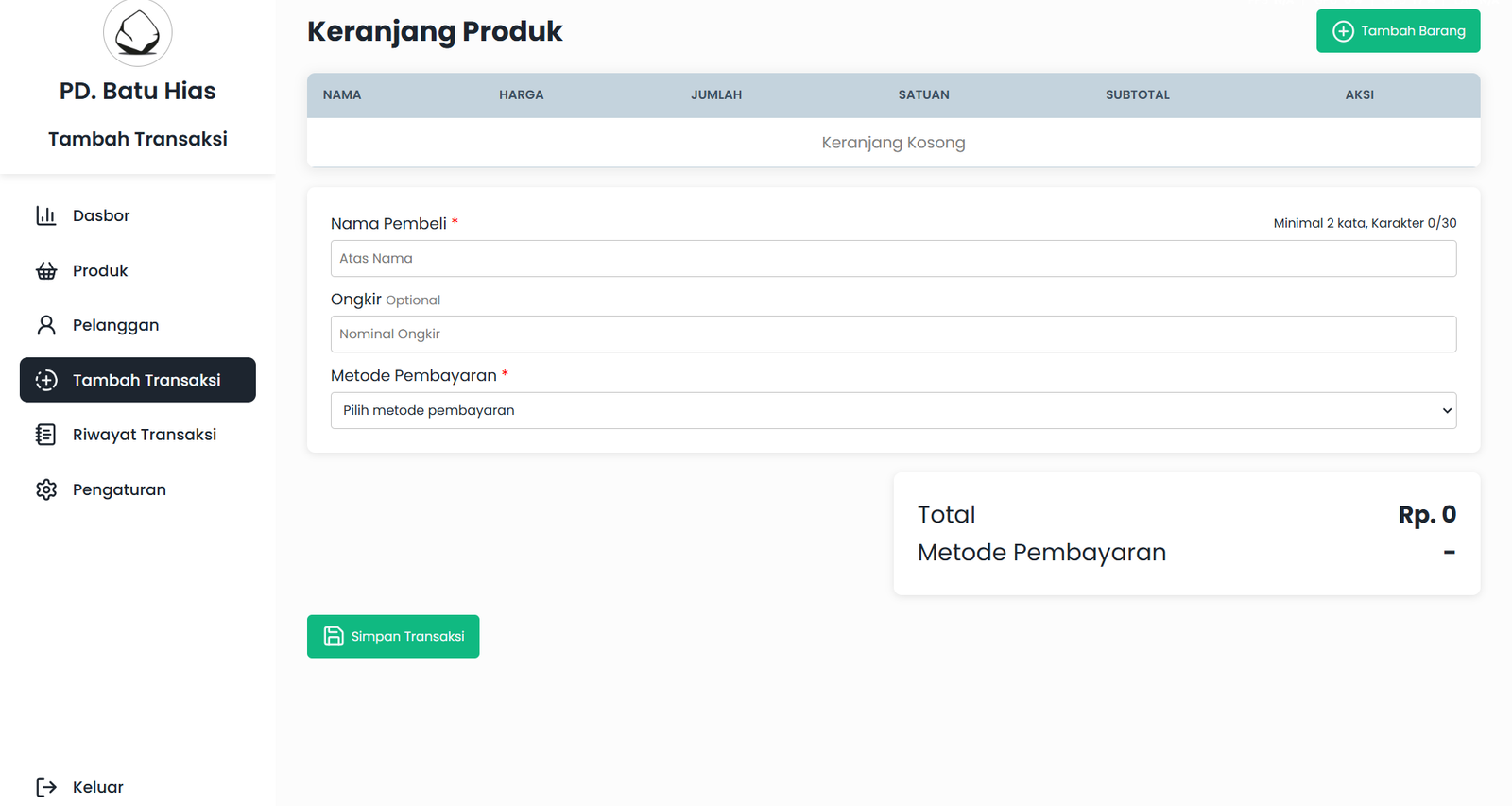Click the payment method dropdown chevron arrow
The width and height of the screenshot is (1512, 806).
(x=1446, y=410)
